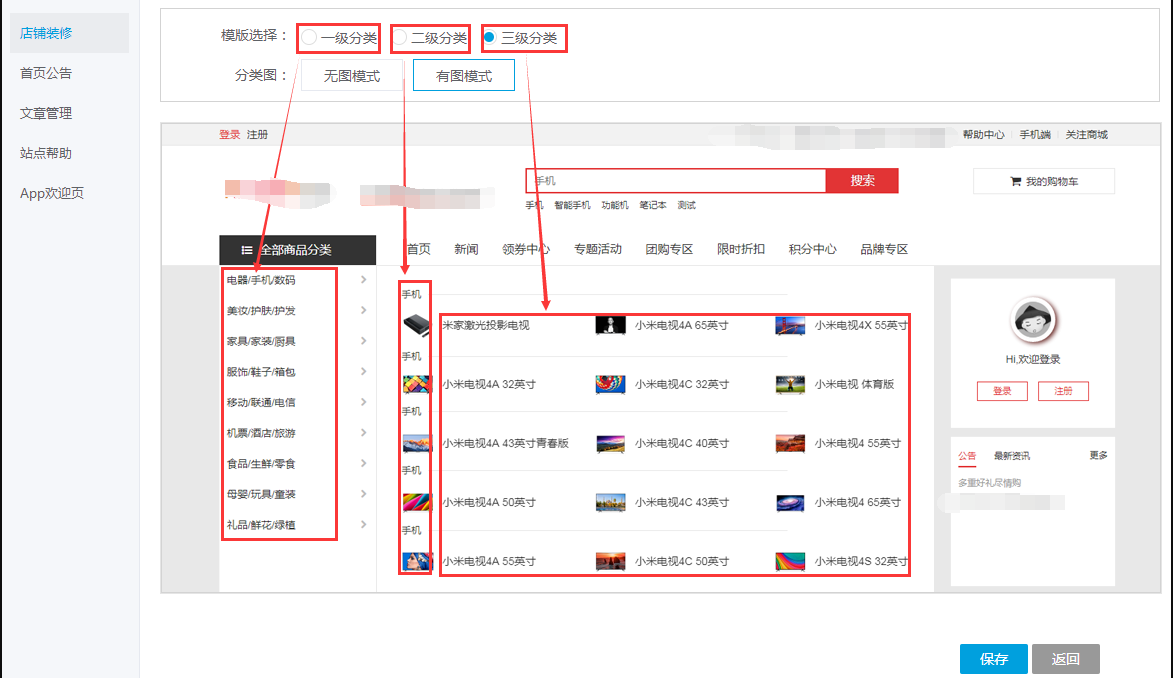This screenshot has height=678, width=1173.
Task: Click the 小米电视4C 43英寸 product thumbnail
Action: (610, 503)
